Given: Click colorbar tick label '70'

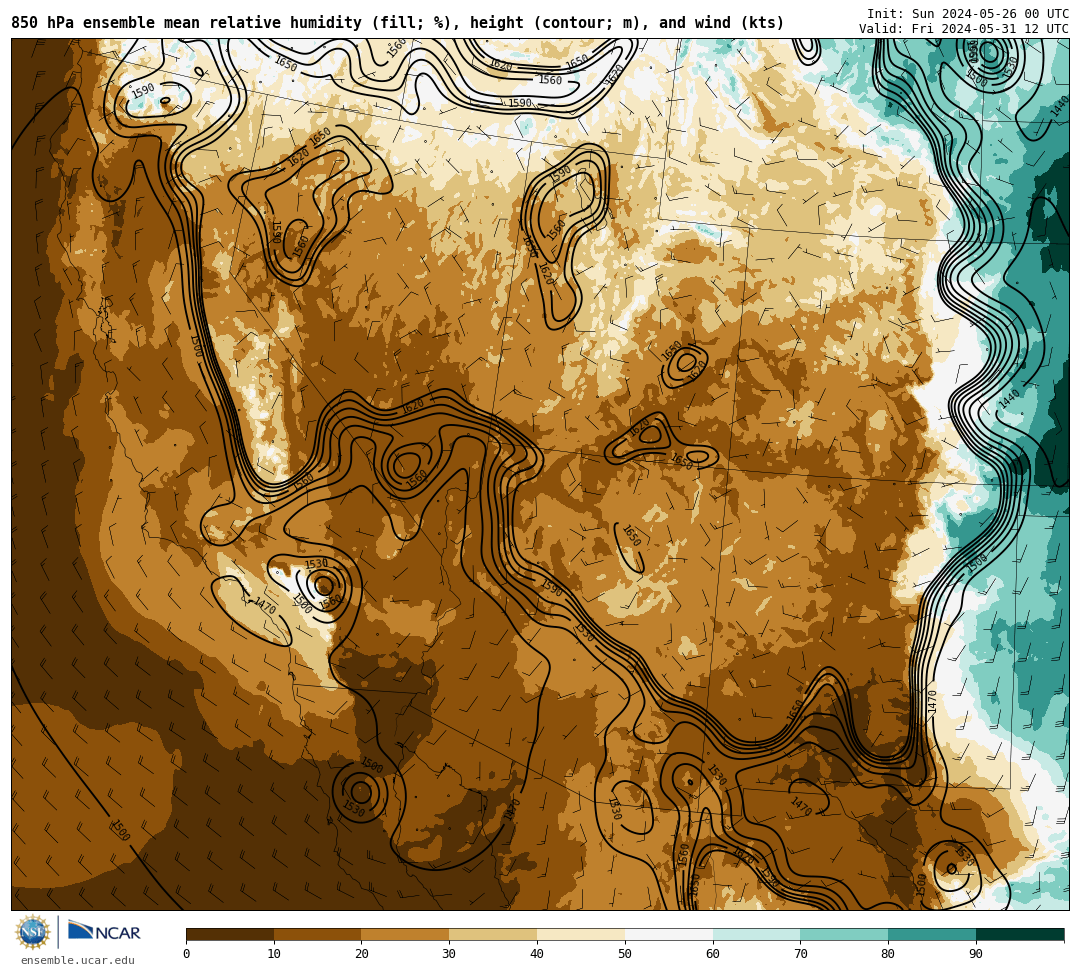Looking at the screenshot, I should point(800,954).
